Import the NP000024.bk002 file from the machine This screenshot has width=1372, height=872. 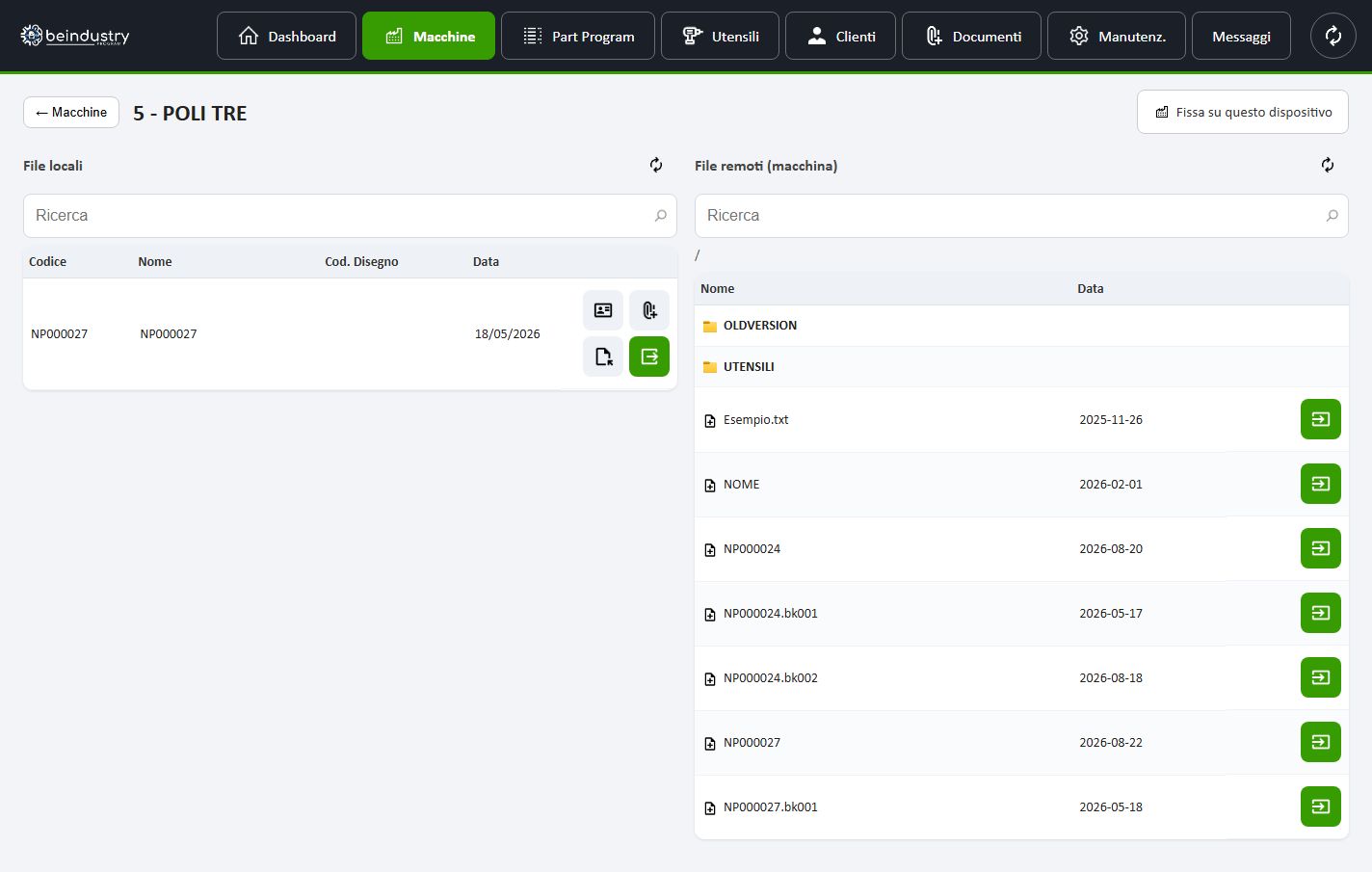point(1321,677)
